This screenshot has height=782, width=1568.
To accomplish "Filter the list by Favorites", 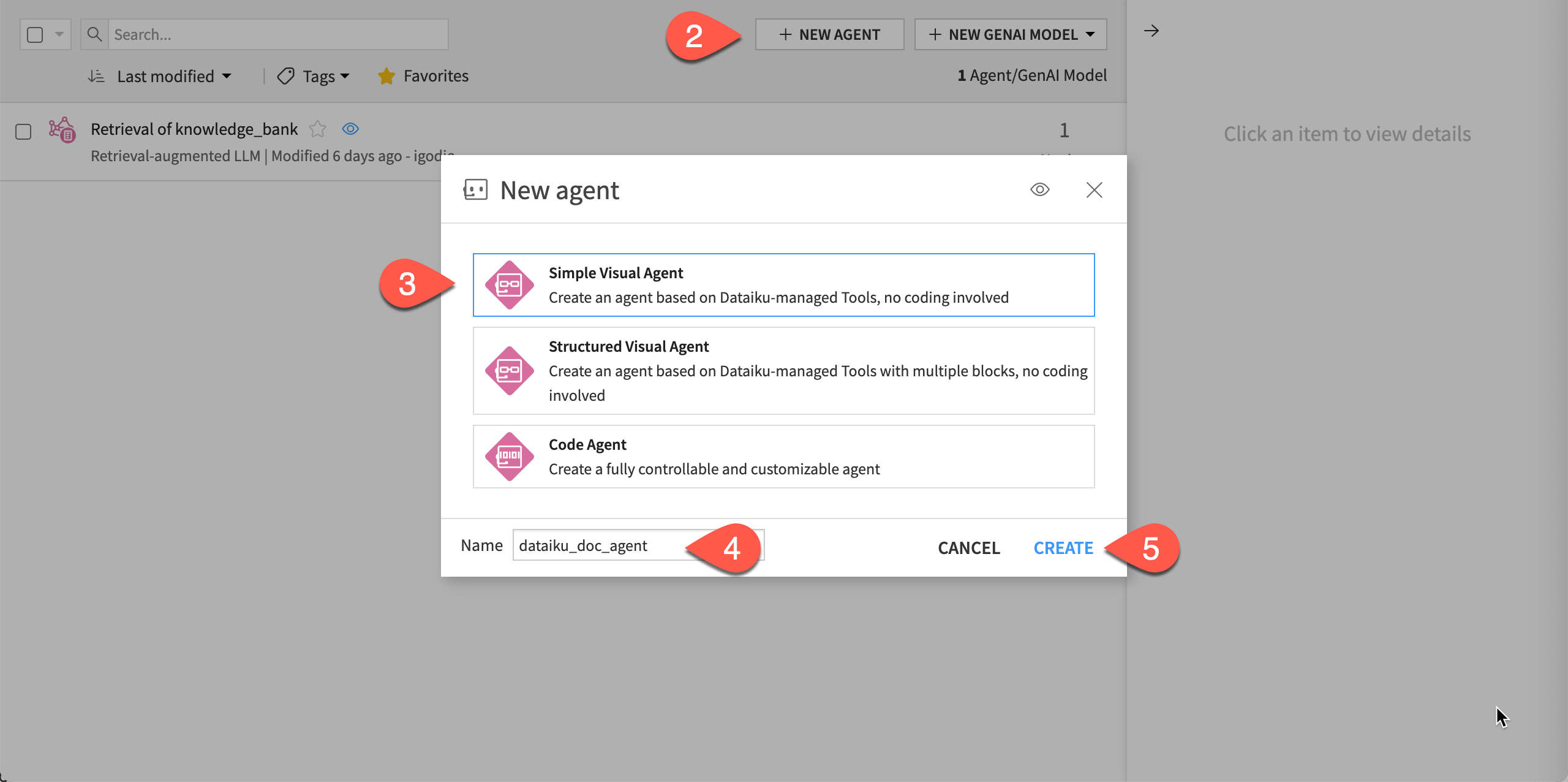I will (x=423, y=75).
